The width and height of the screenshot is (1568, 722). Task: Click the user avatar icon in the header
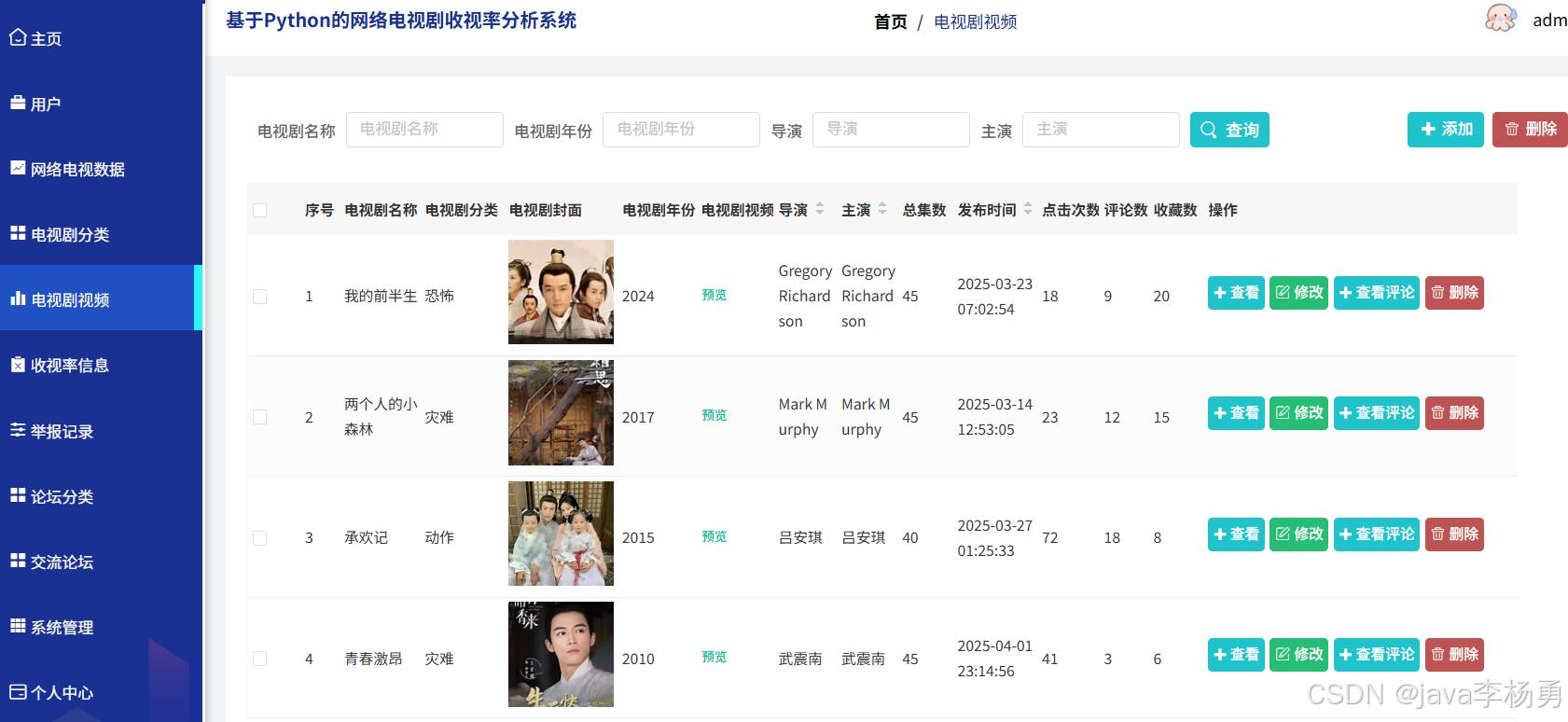[1501, 19]
